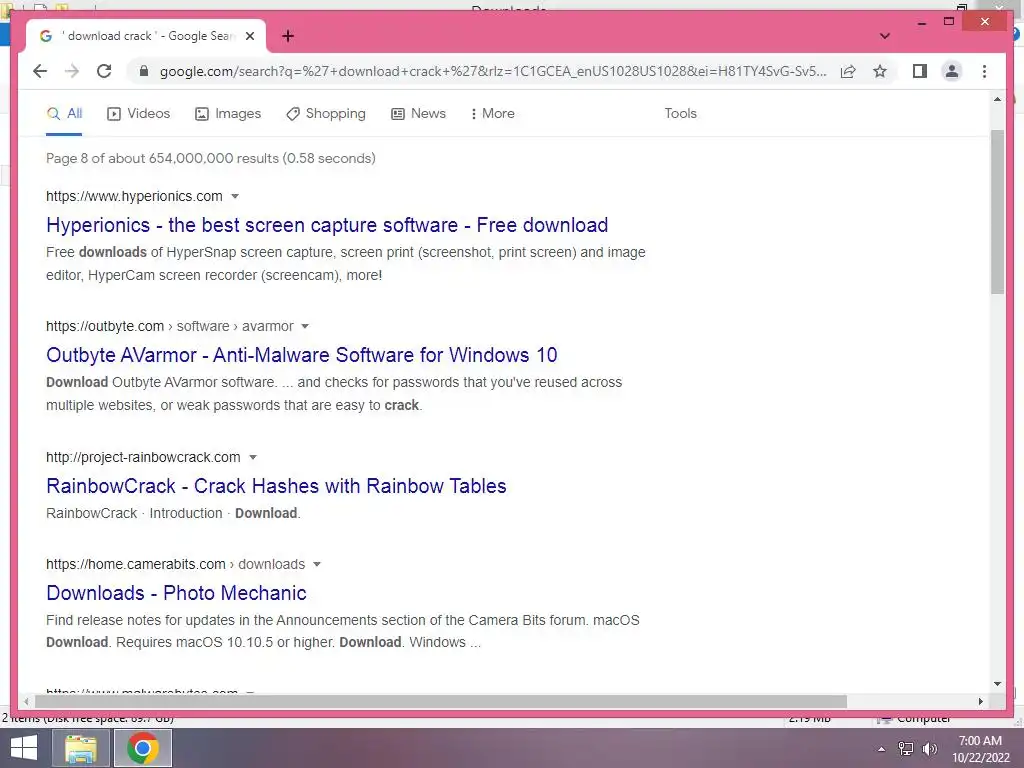Open the browser side panel
The height and width of the screenshot is (768, 1024).
920,71
